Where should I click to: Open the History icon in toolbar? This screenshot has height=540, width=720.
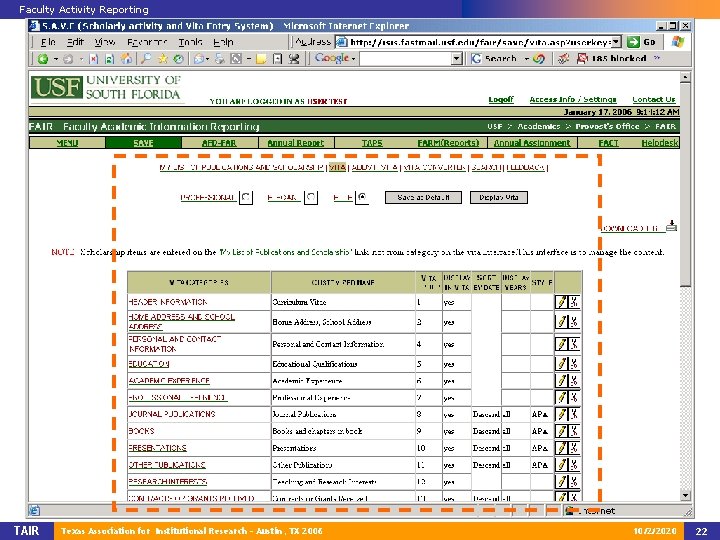point(179,59)
